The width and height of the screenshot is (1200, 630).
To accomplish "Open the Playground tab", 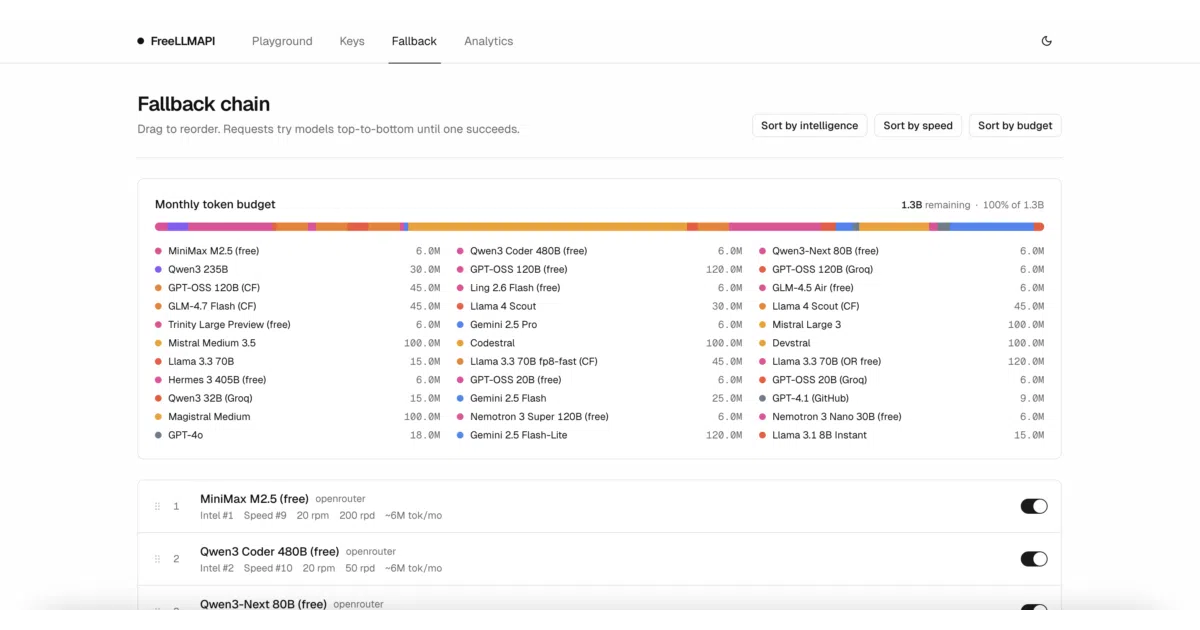I will (x=282, y=41).
